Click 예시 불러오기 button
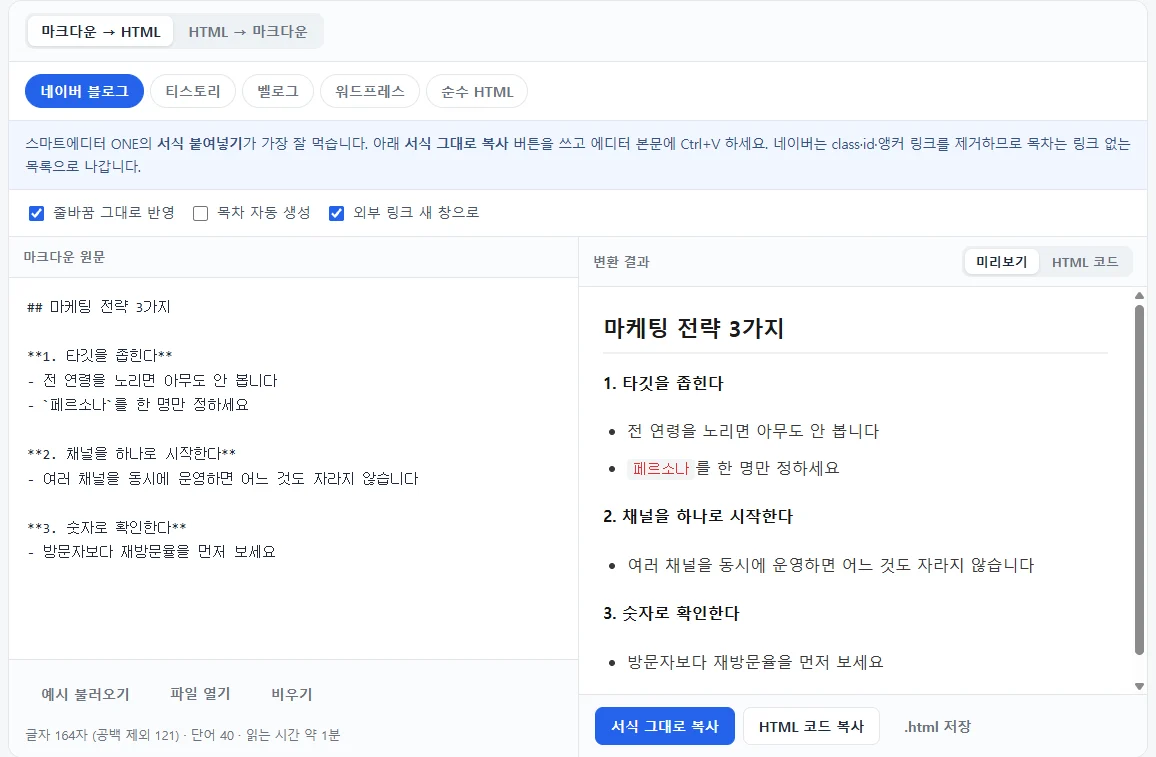Image resolution: width=1156 pixels, height=757 pixels. (86, 694)
